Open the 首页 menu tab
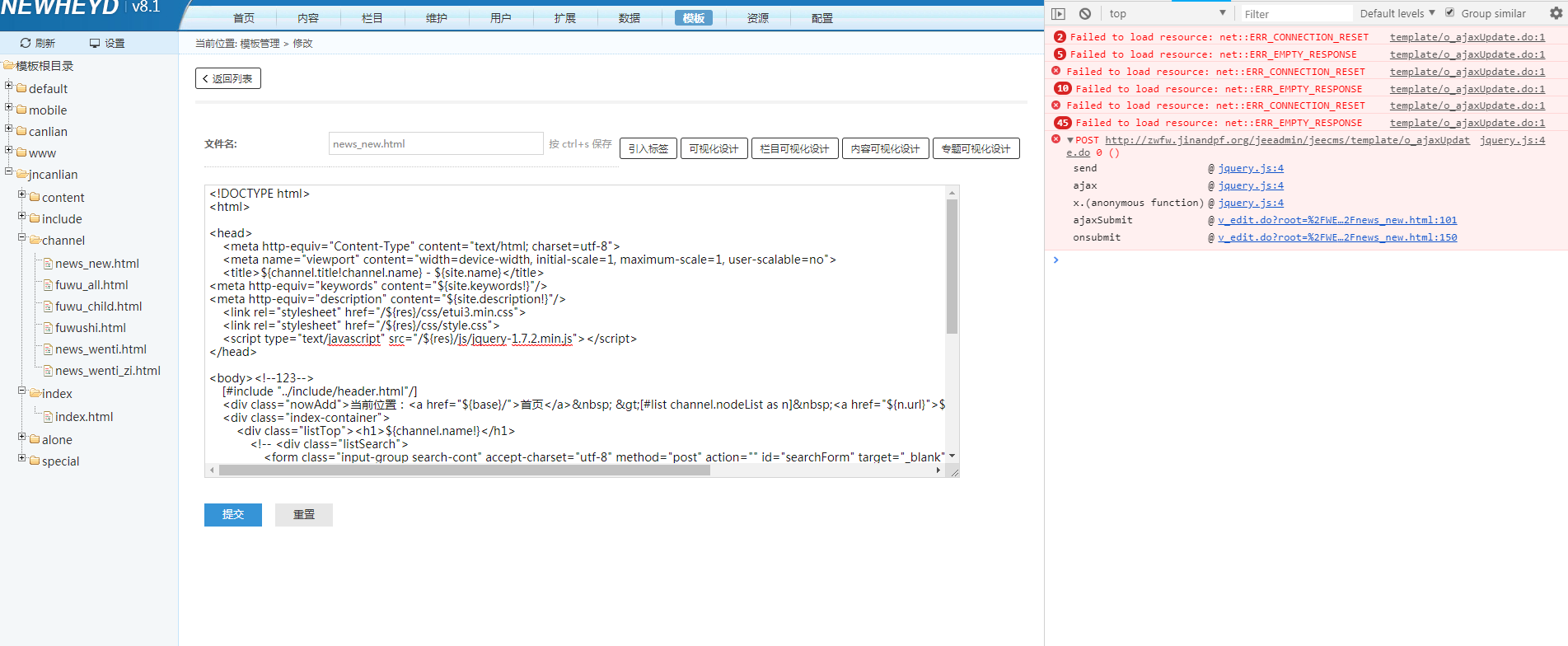The height and width of the screenshot is (646, 1568). tap(244, 18)
